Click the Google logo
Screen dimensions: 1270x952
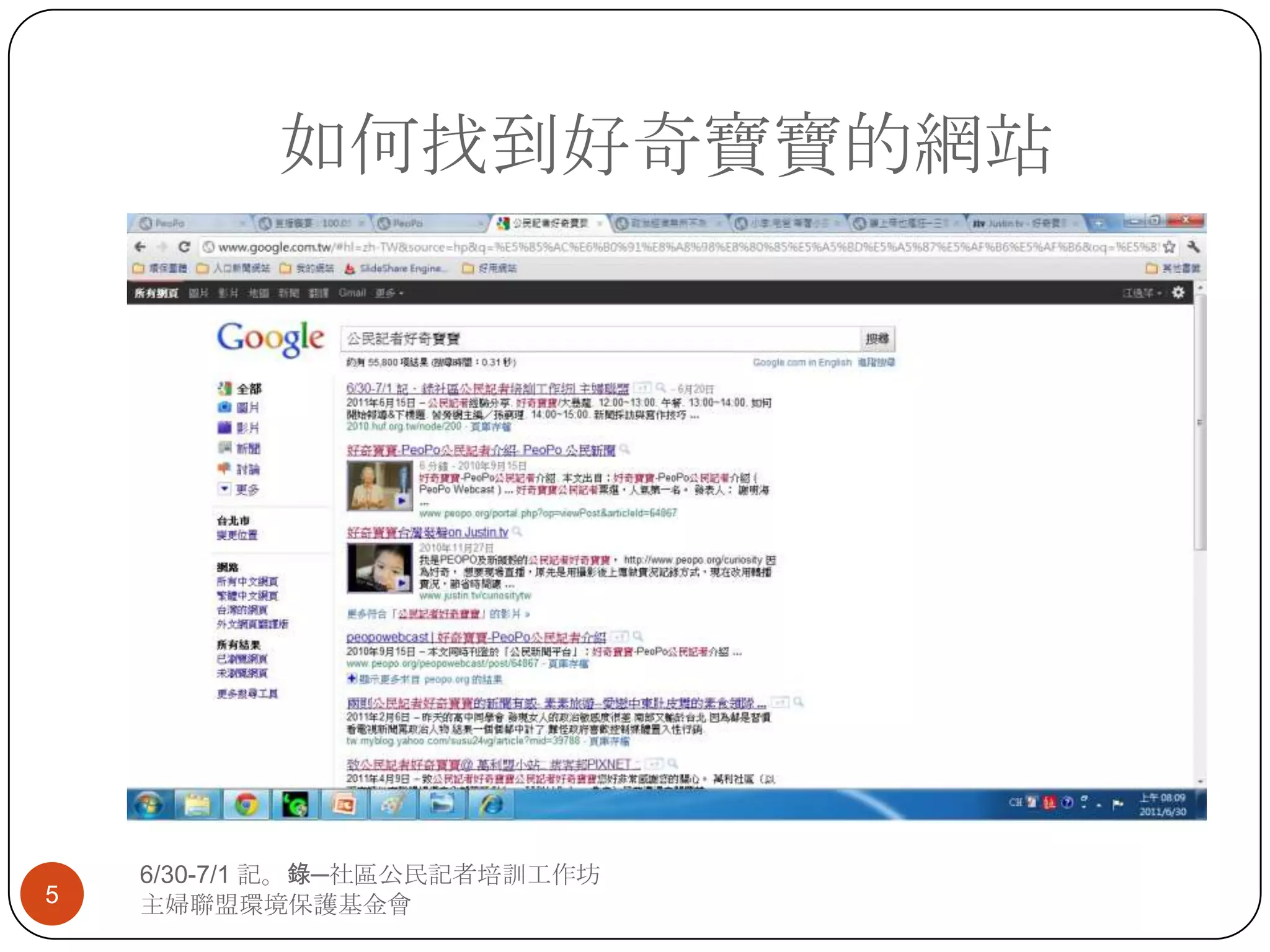click(x=270, y=339)
